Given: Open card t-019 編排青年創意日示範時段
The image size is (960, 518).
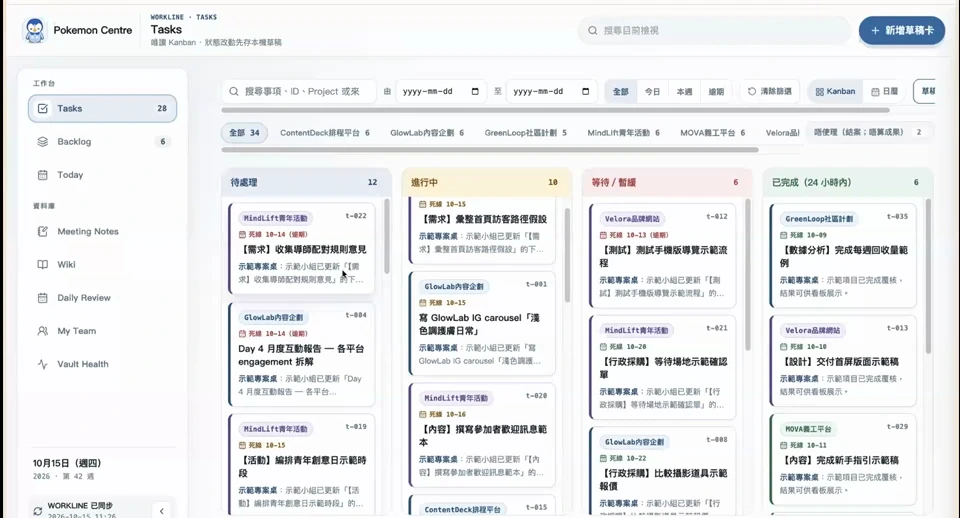Looking at the screenshot, I should tap(301, 465).
